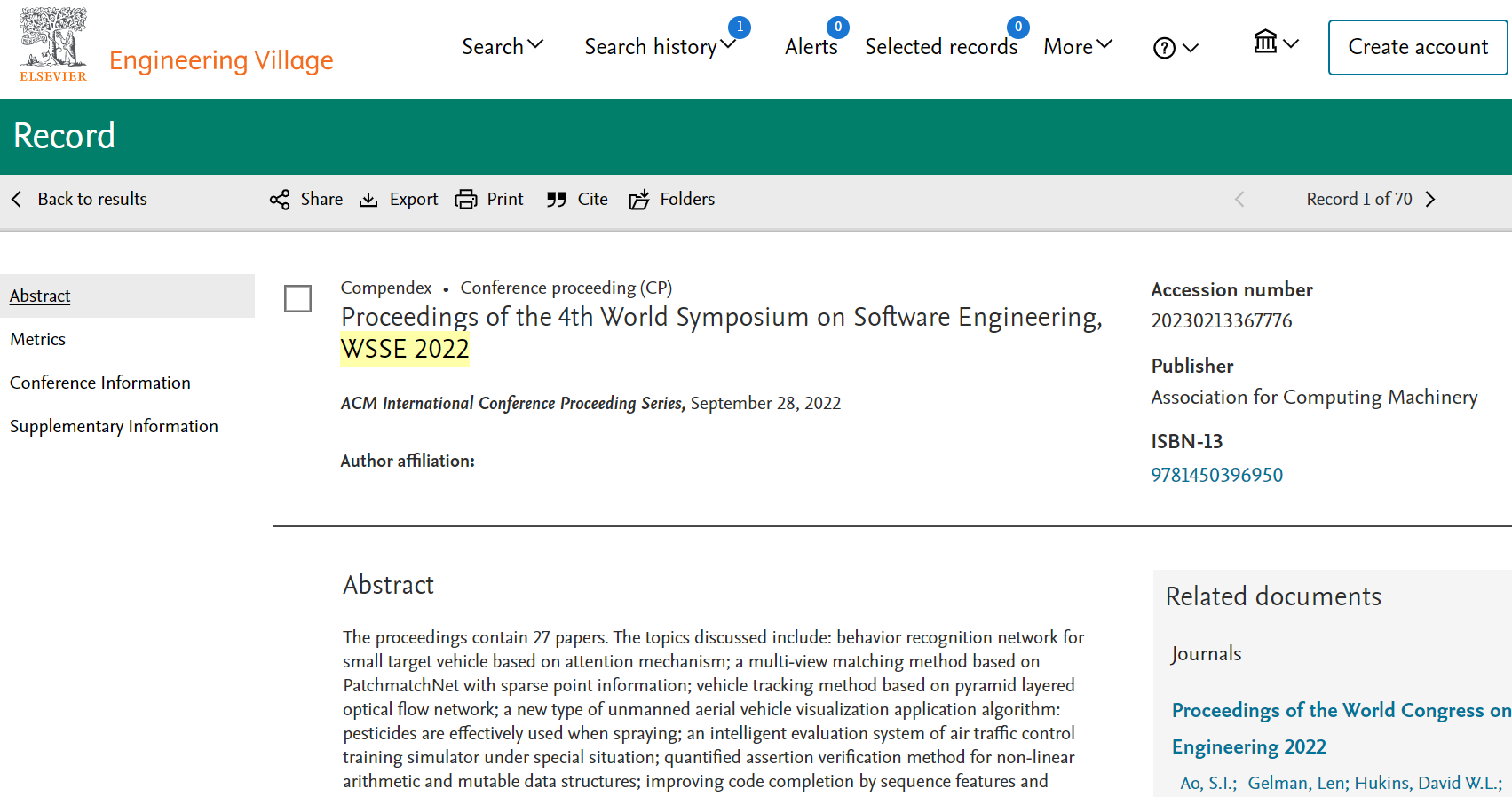Click the Record 1 of 70 text
1512x797 pixels.
1359,199
